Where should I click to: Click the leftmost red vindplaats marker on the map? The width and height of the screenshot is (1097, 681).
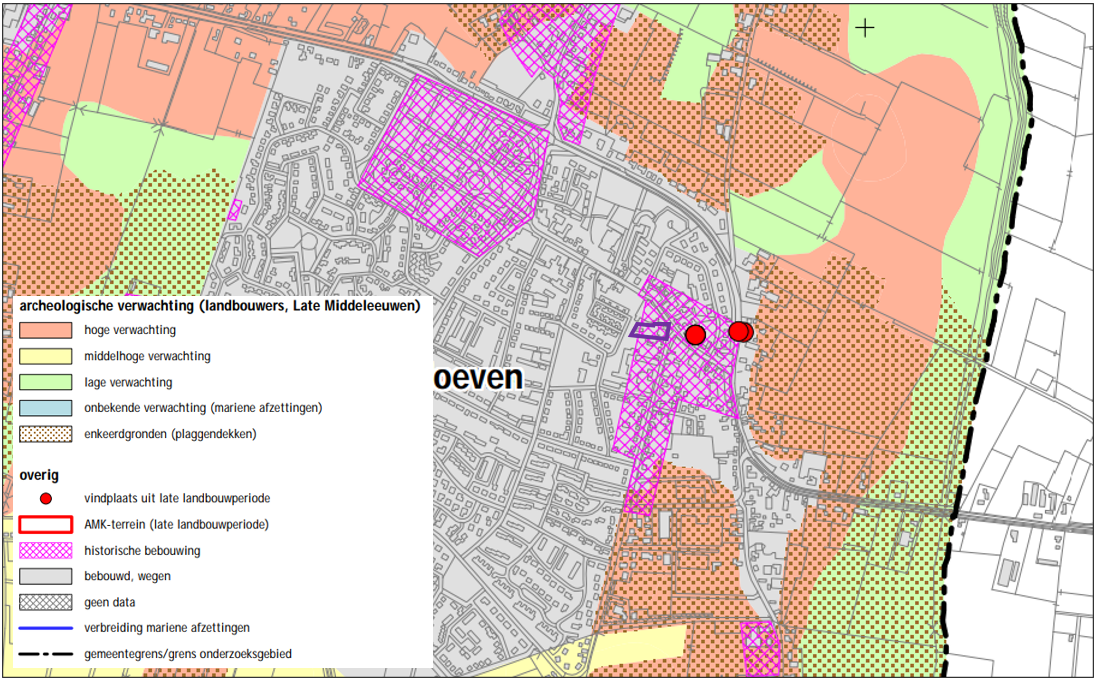(695, 335)
